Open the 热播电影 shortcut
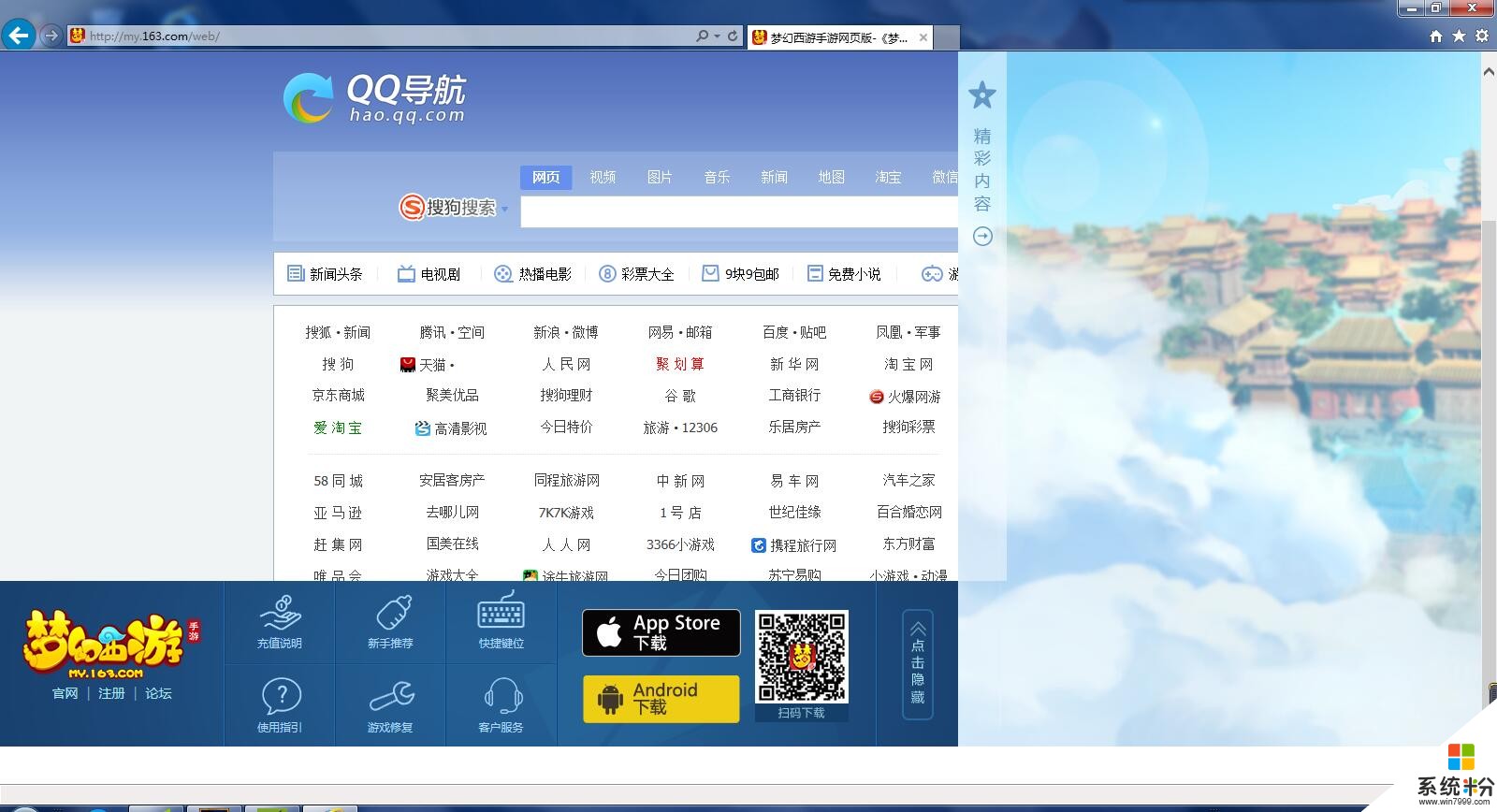 point(533,274)
